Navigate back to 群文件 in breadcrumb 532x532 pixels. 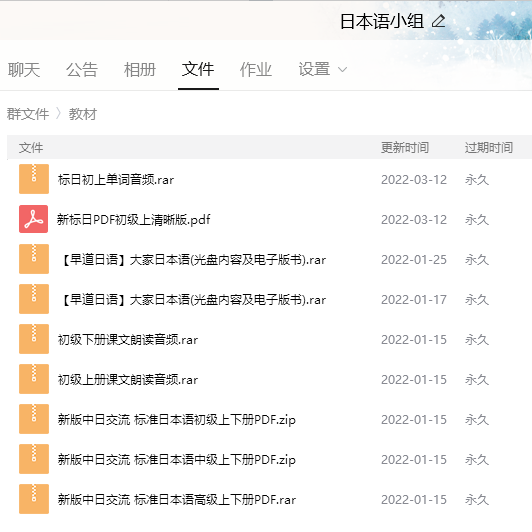pyautogui.click(x=28, y=114)
